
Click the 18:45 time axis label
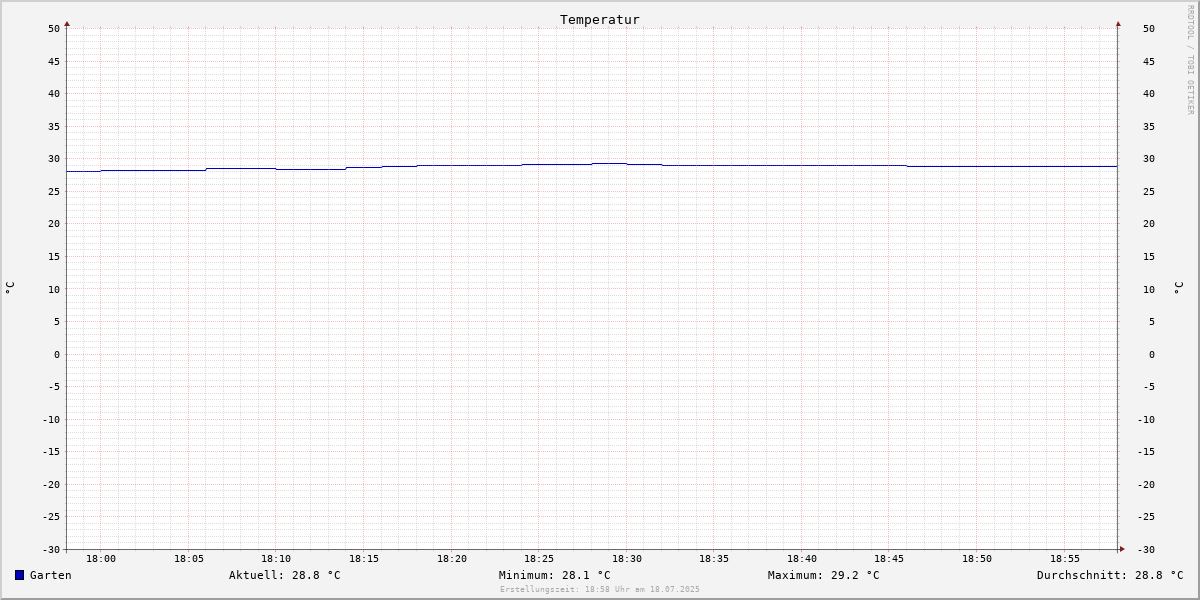pyautogui.click(x=890, y=559)
